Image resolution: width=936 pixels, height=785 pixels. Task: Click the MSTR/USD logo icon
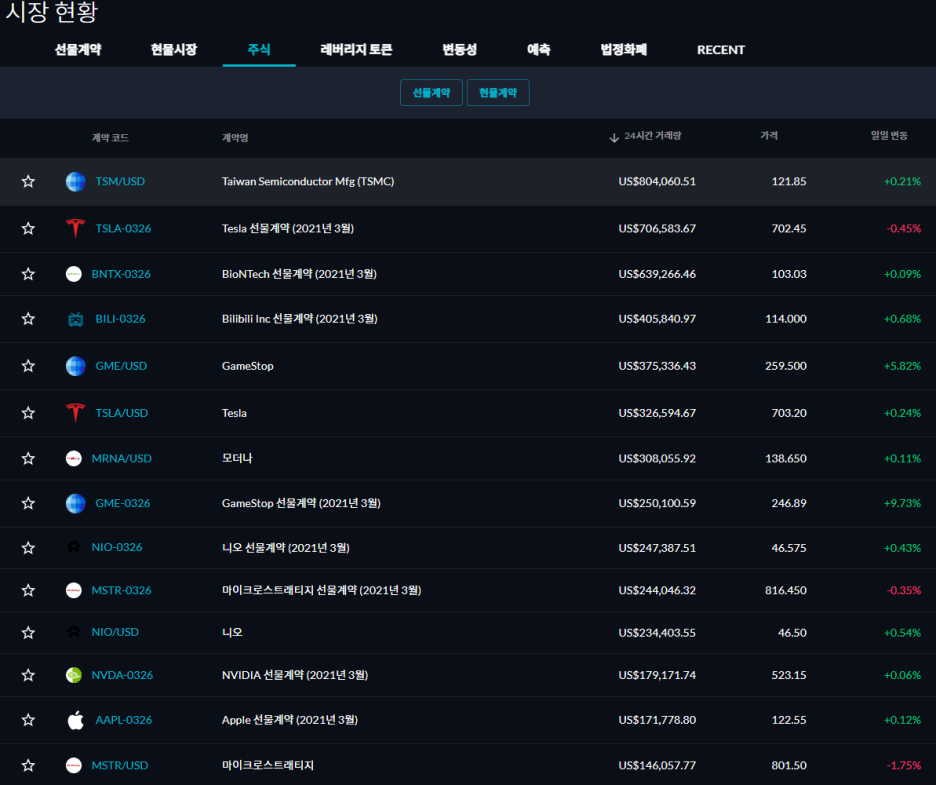coord(73,765)
